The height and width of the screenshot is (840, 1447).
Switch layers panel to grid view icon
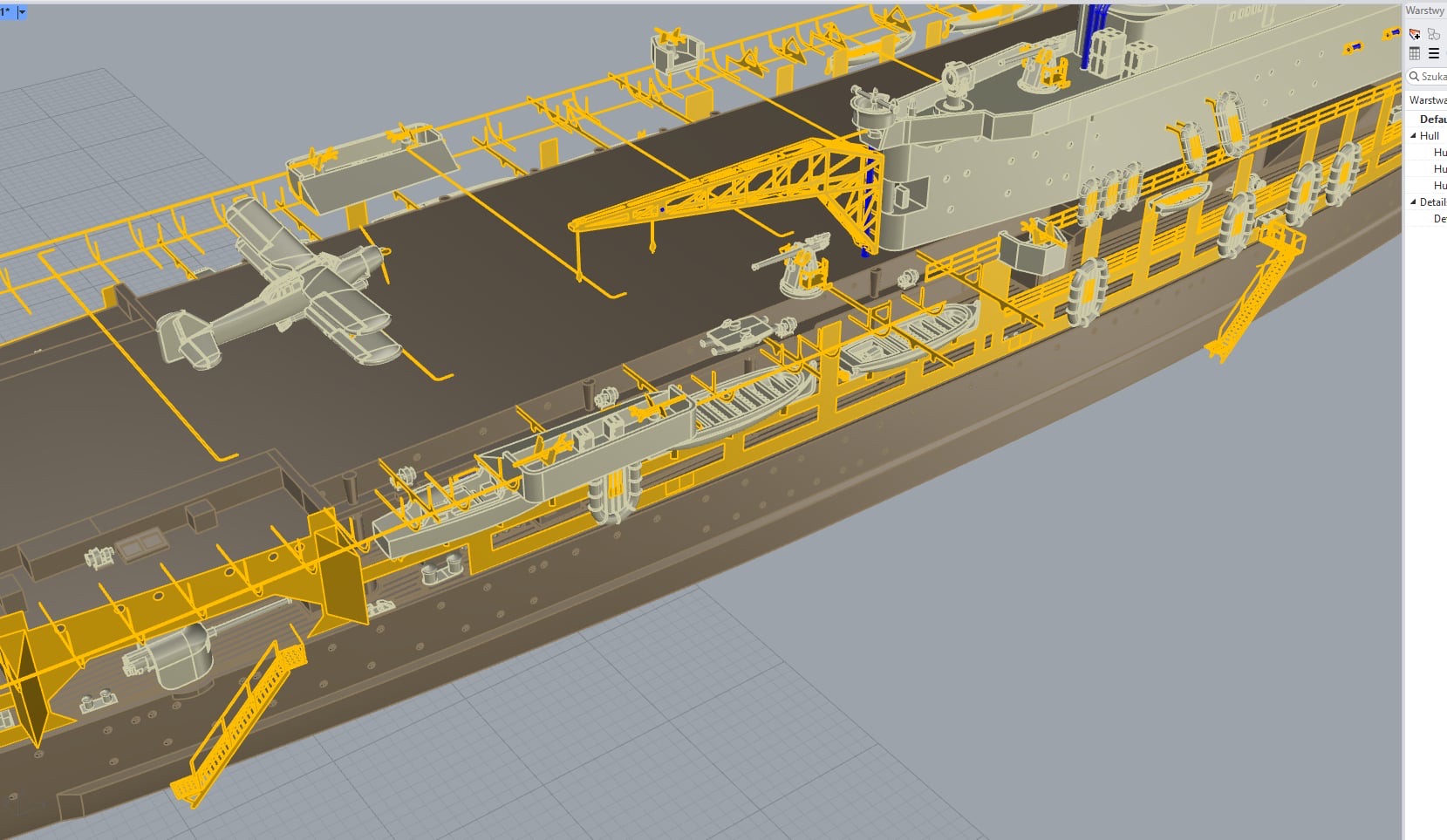pos(1415,54)
